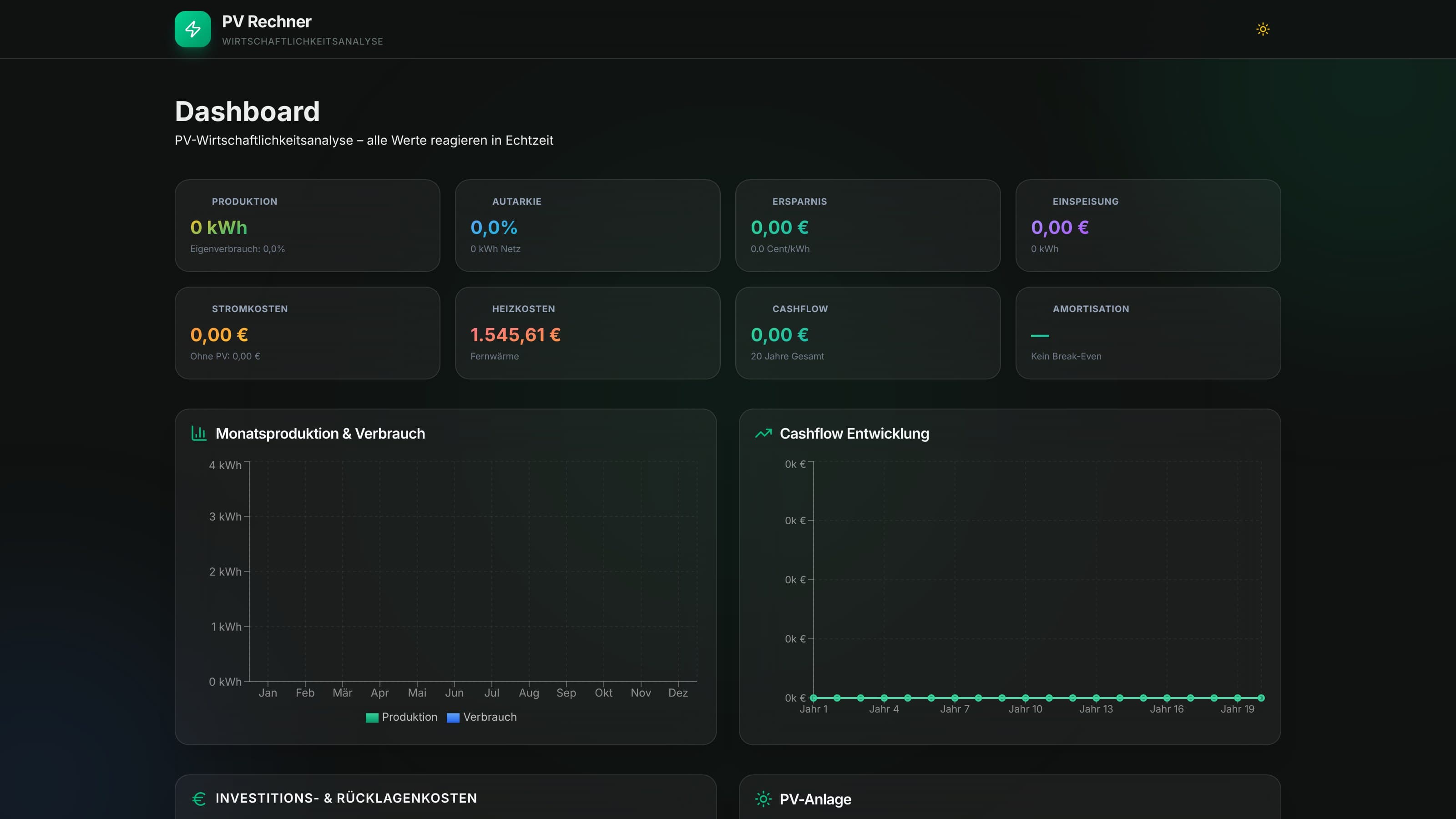Select the Autarkie card's 0,0% value
This screenshot has height=819, width=1456.
pyautogui.click(x=493, y=227)
